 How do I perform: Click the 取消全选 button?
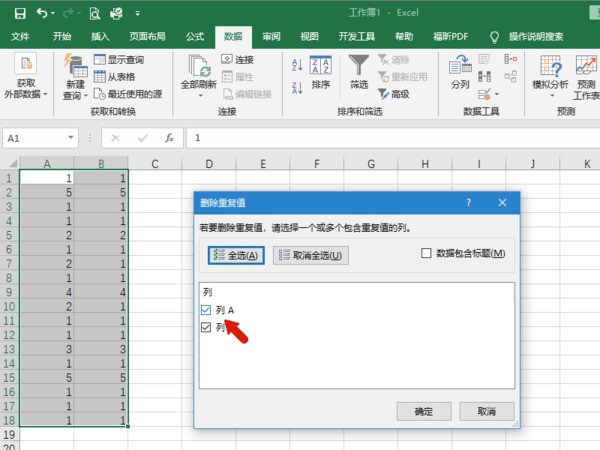tap(311, 256)
